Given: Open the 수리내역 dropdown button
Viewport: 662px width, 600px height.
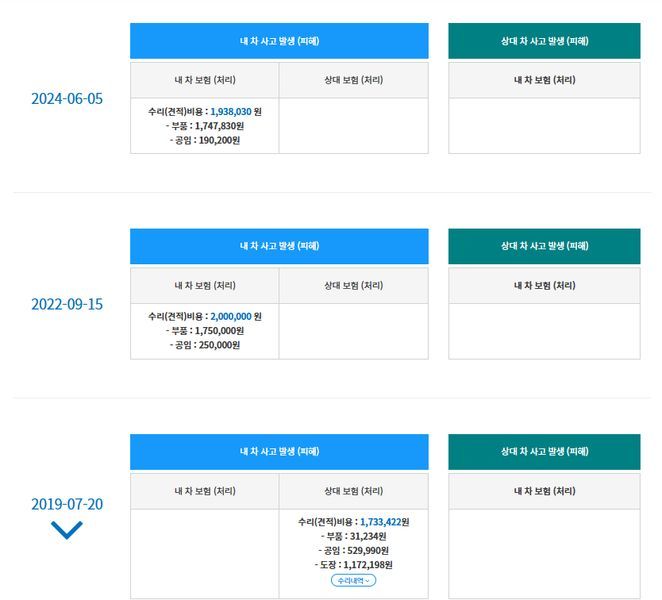Looking at the screenshot, I should (353, 581).
